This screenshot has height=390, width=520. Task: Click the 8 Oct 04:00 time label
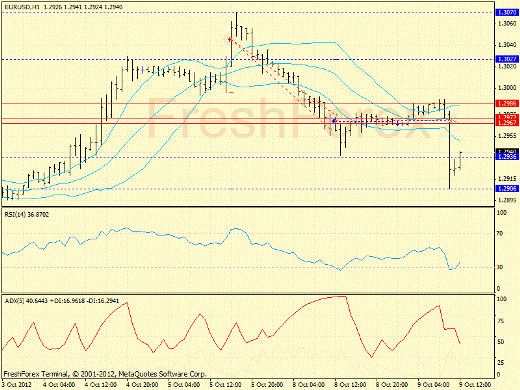[309, 384]
